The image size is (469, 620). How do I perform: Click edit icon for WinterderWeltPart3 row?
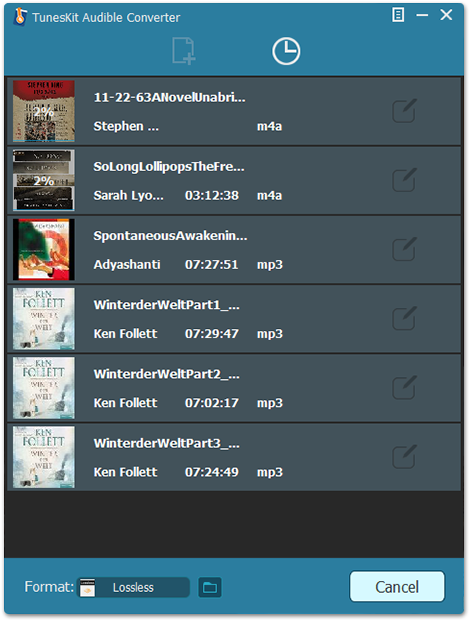[404, 457]
